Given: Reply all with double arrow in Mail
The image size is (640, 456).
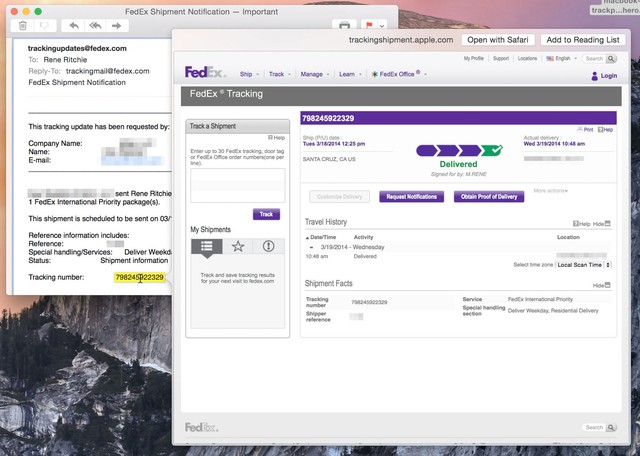Looking at the screenshot, I should click(x=95, y=26).
